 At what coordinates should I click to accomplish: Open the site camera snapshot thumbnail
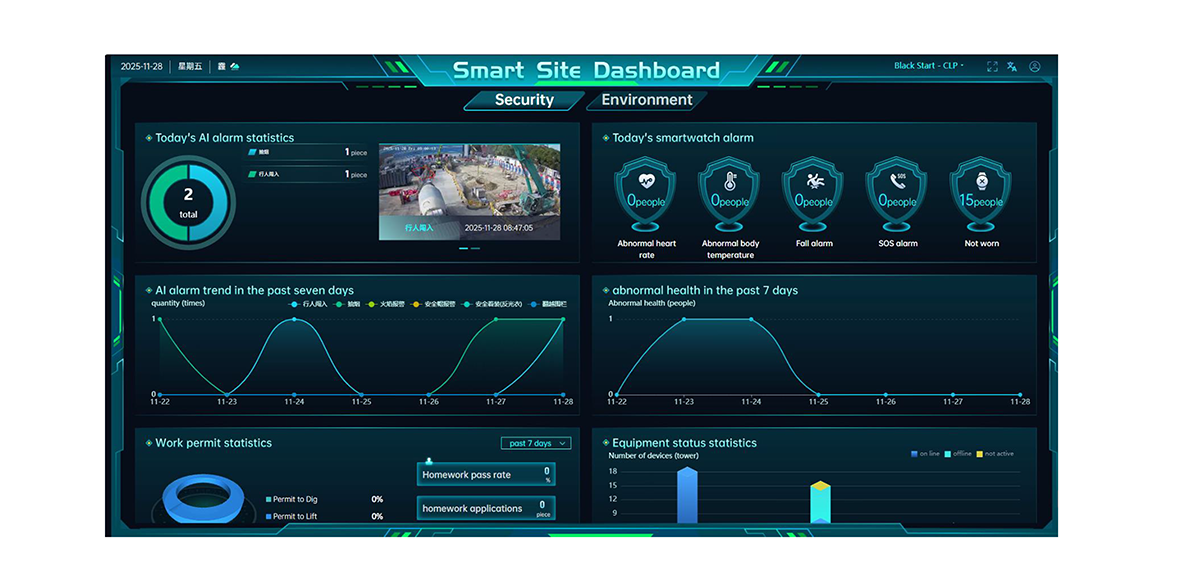(x=469, y=191)
